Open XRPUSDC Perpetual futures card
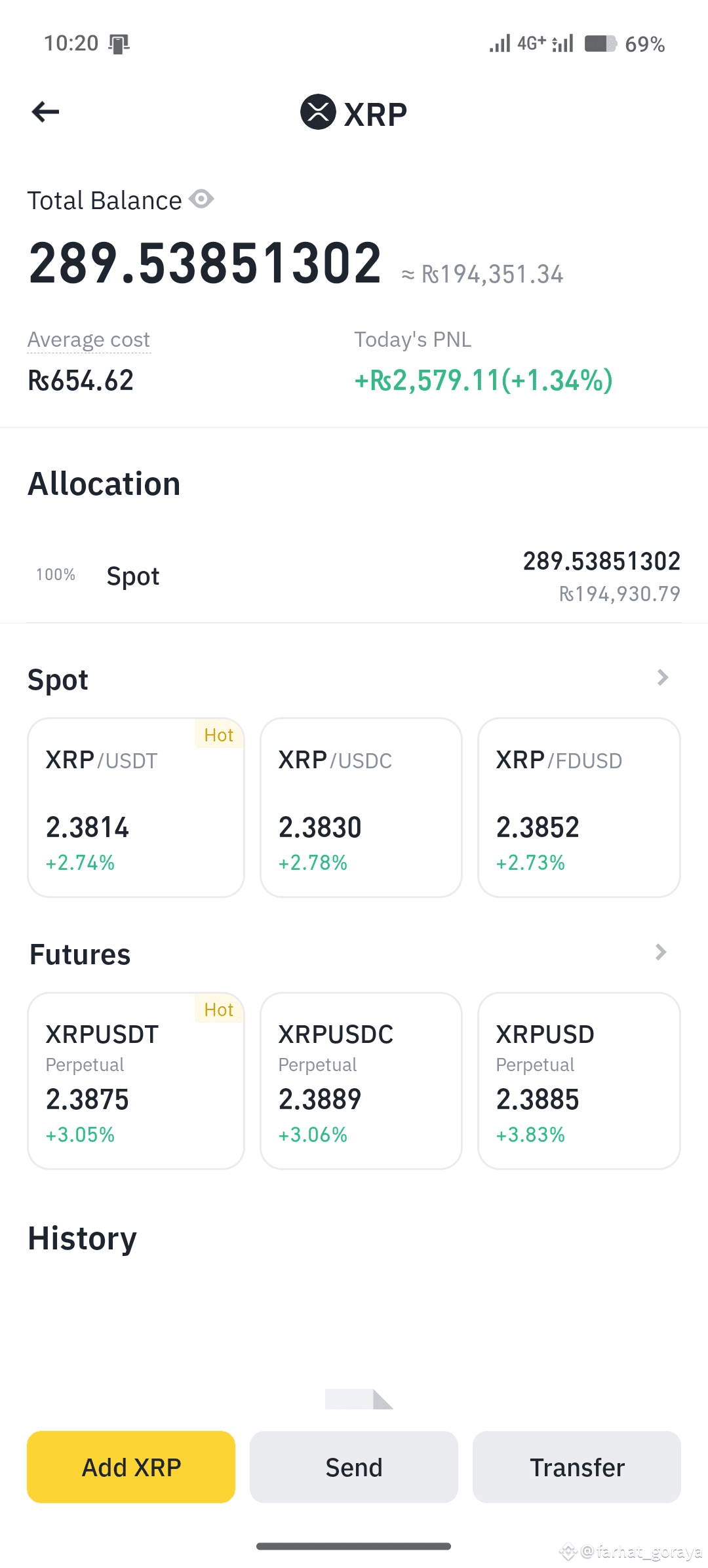This screenshot has width=708, height=1568. (x=361, y=1080)
